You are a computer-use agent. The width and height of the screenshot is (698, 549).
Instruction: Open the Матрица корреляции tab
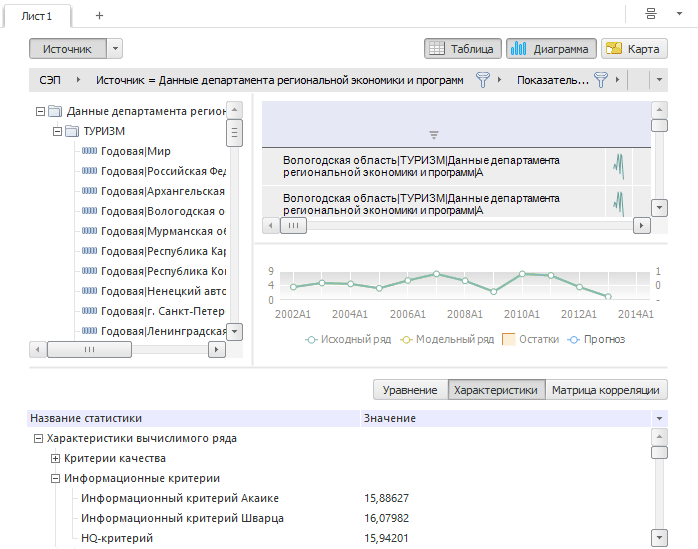608,390
